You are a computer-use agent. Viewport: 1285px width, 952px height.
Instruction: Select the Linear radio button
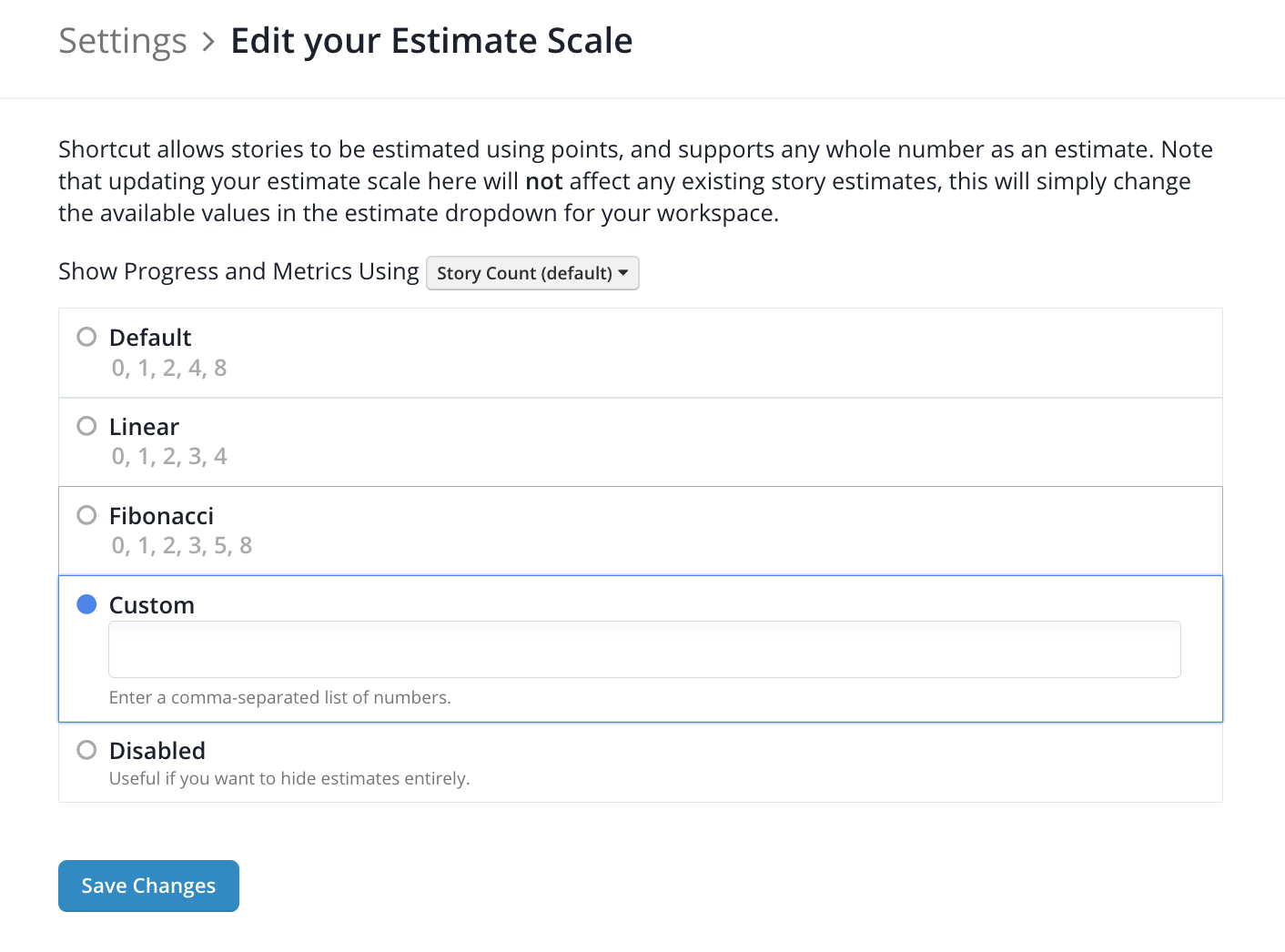coord(86,426)
